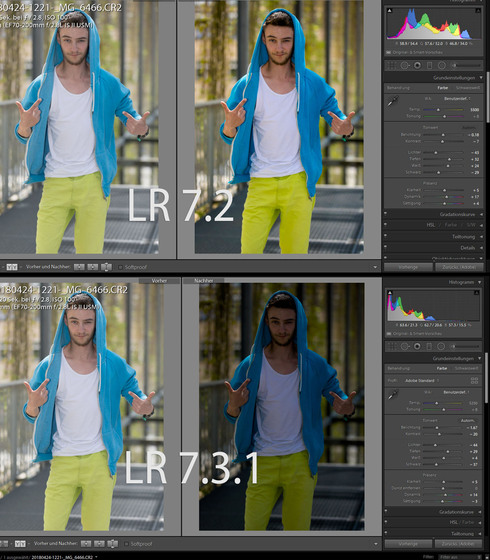Collapse the Grundeinstellungen panel in LR 7.2
490x560 pixels.
click(x=481, y=78)
